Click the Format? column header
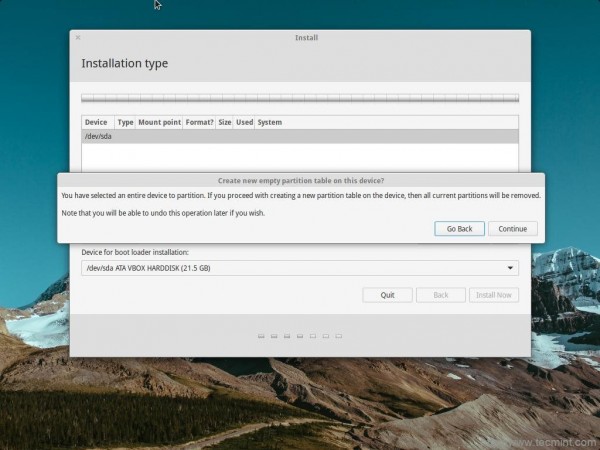 click(x=199, y=122)
